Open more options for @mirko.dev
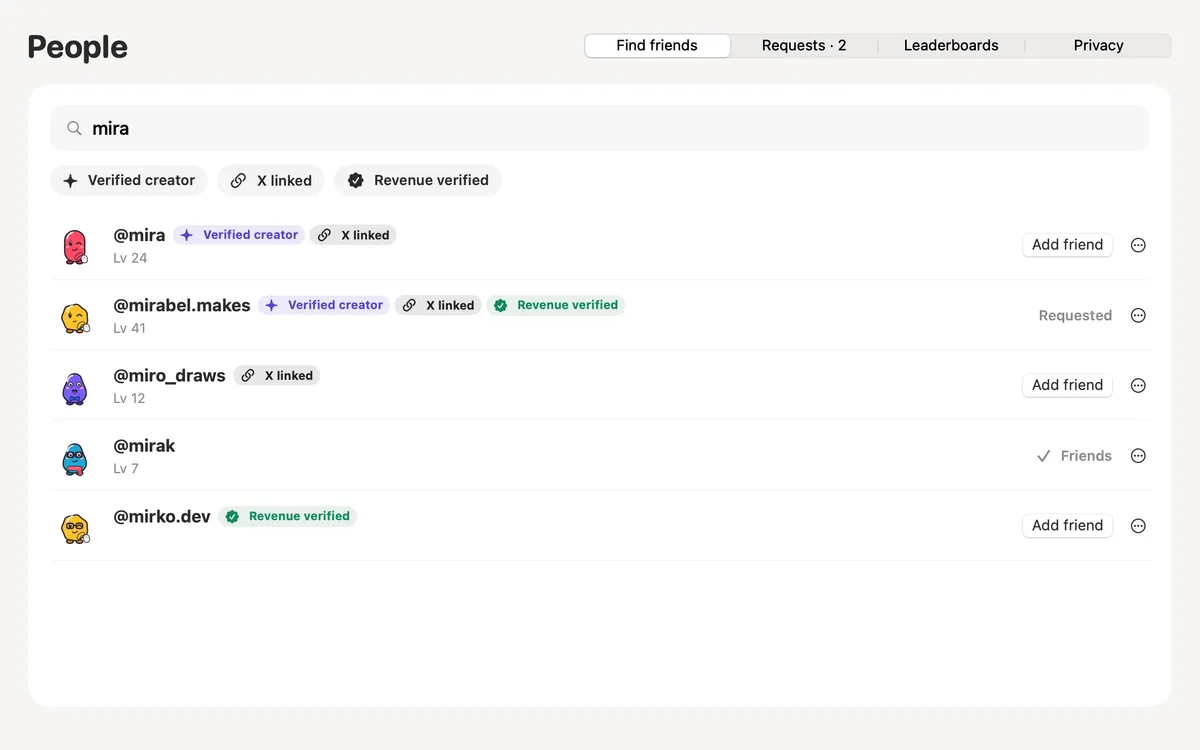This screenshot has width=1200, height=750. [x=1138, y=525]
